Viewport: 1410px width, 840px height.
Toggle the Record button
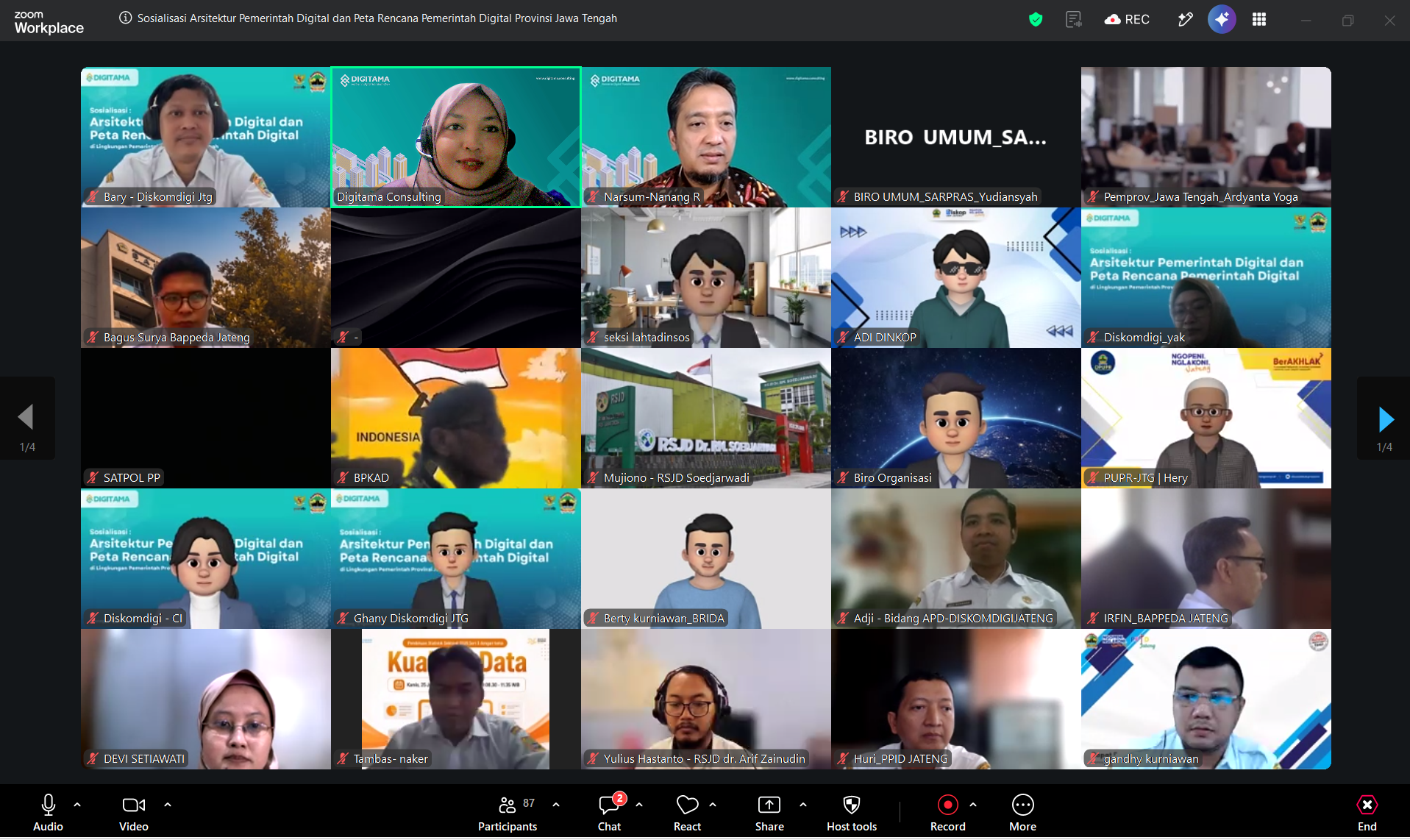click(x=948, y=813)
